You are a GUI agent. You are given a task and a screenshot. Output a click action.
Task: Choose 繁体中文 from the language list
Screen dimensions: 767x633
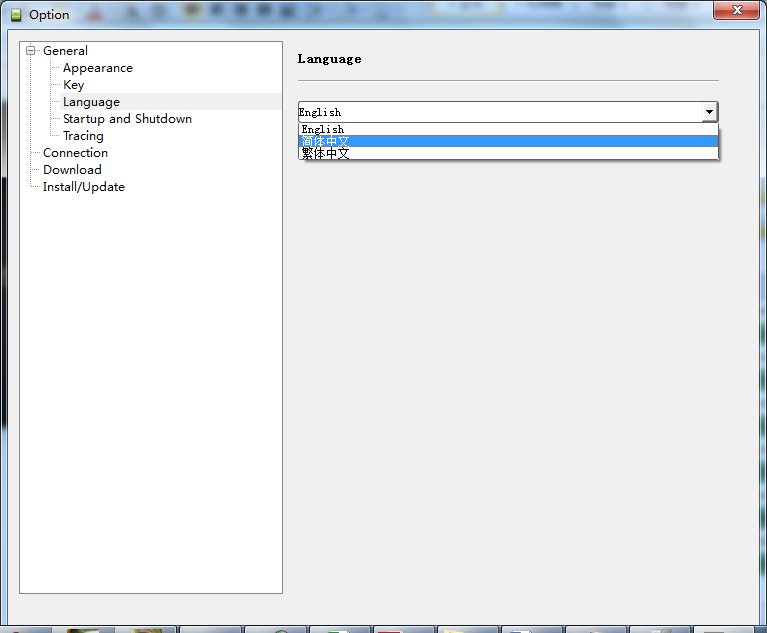(325, 154)
